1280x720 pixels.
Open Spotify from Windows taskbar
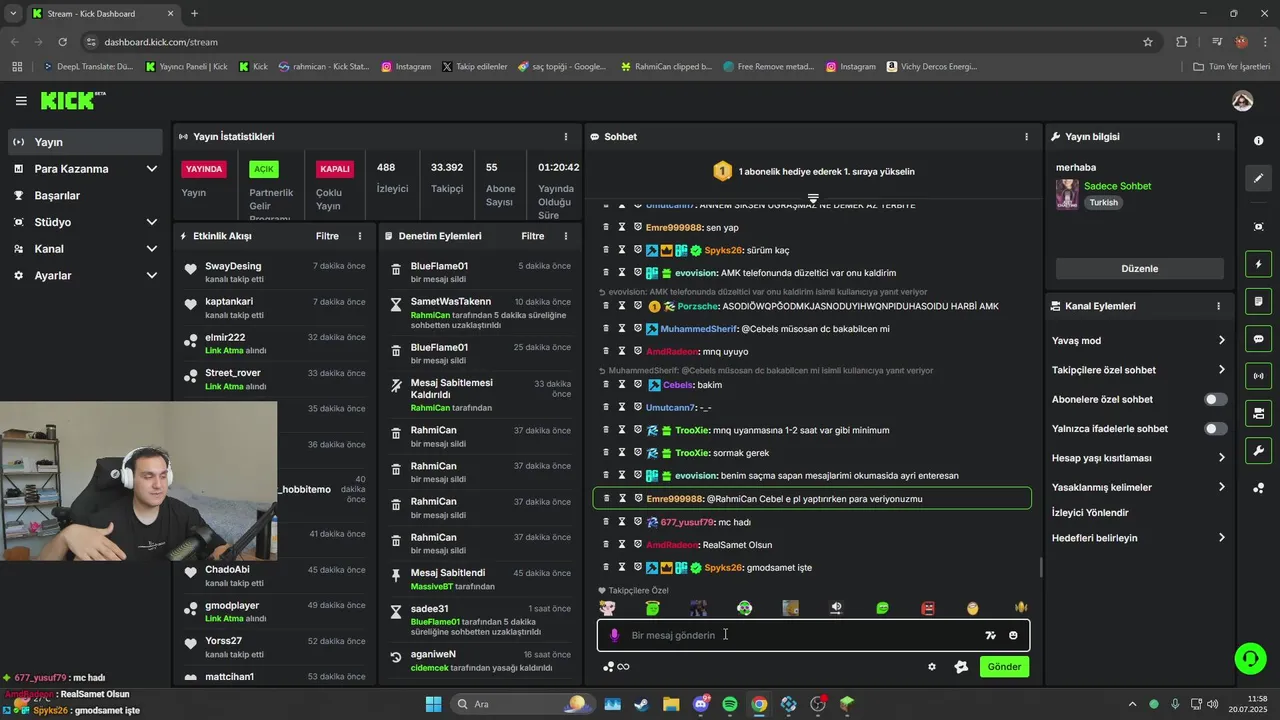coord(730,704)
